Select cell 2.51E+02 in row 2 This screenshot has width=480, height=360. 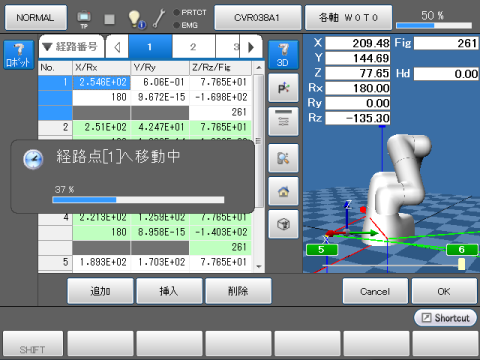point(101,127)
